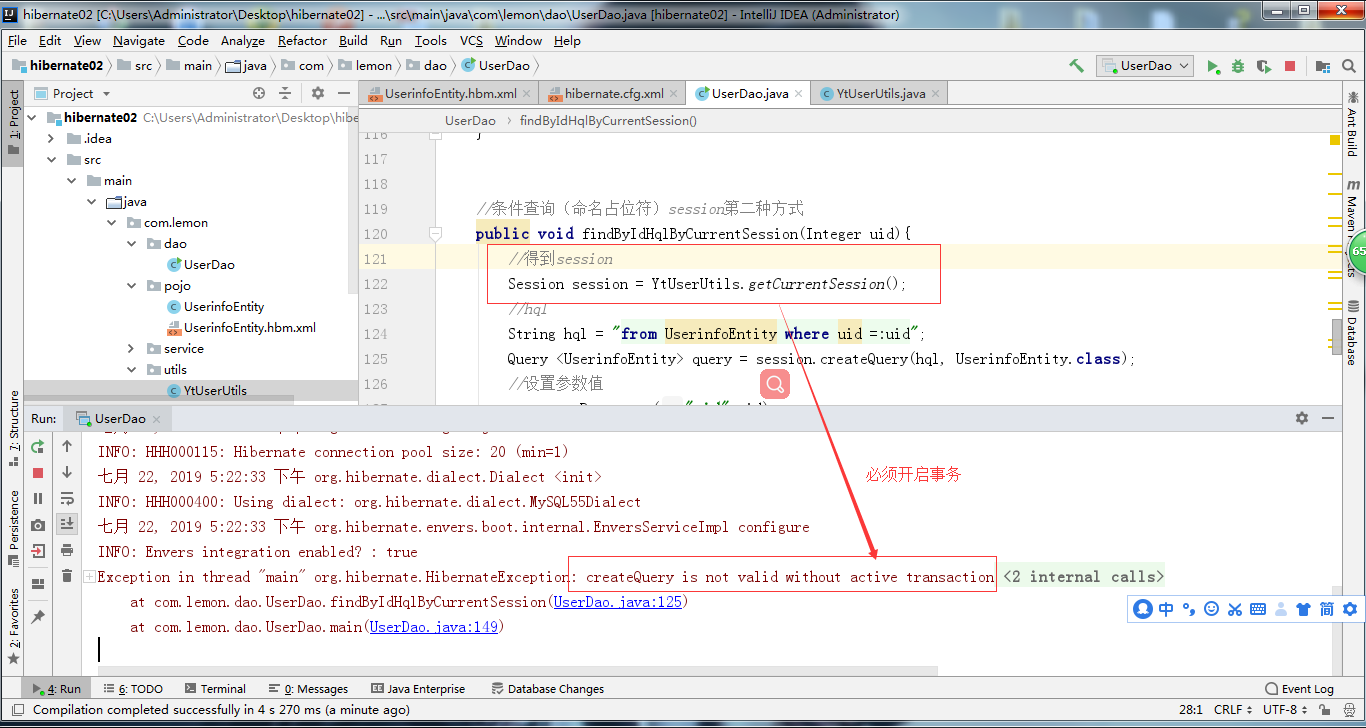Print console output via printer icon
1366x728 pixels.
click(x=67, y=550)
